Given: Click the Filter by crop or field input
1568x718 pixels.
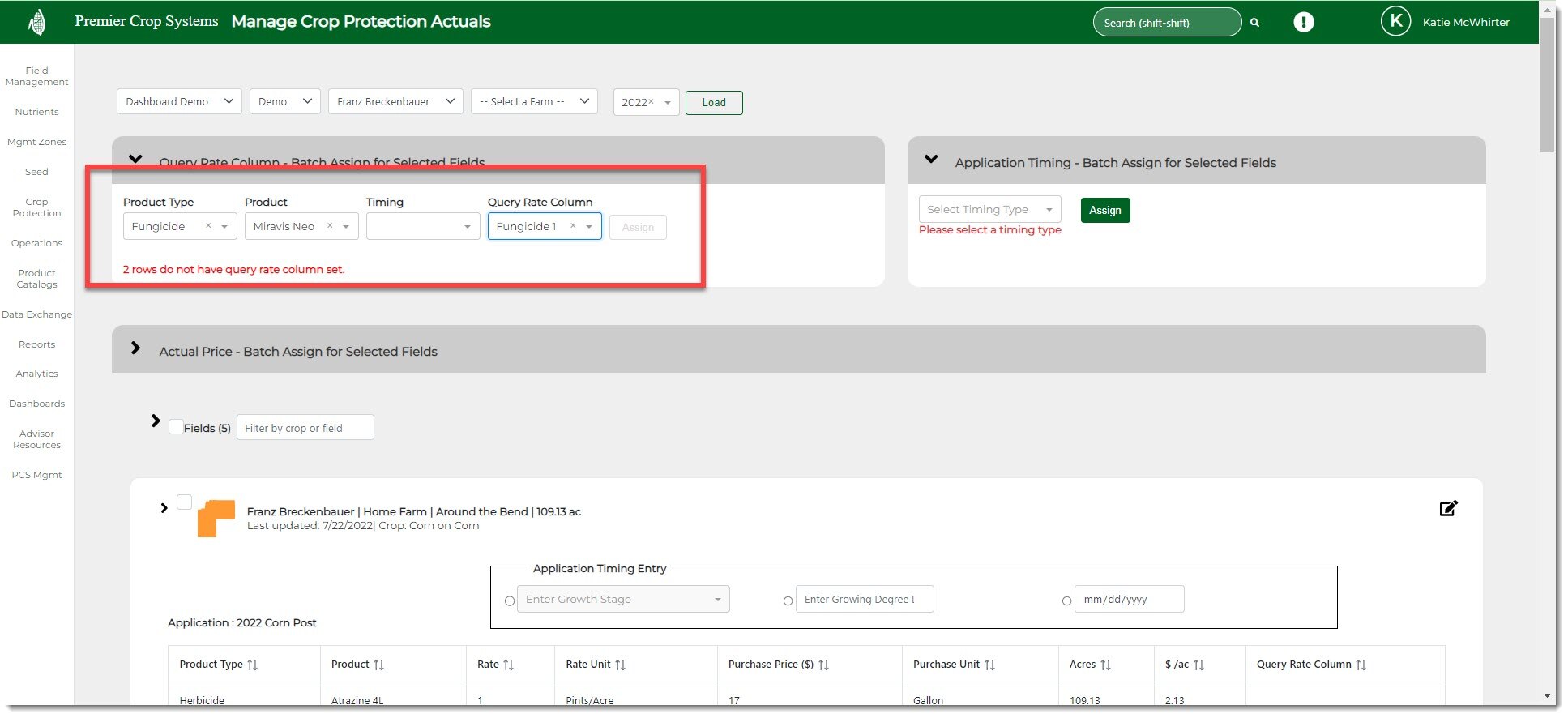Looking at the screenshot, I should (x=305, y=428).
